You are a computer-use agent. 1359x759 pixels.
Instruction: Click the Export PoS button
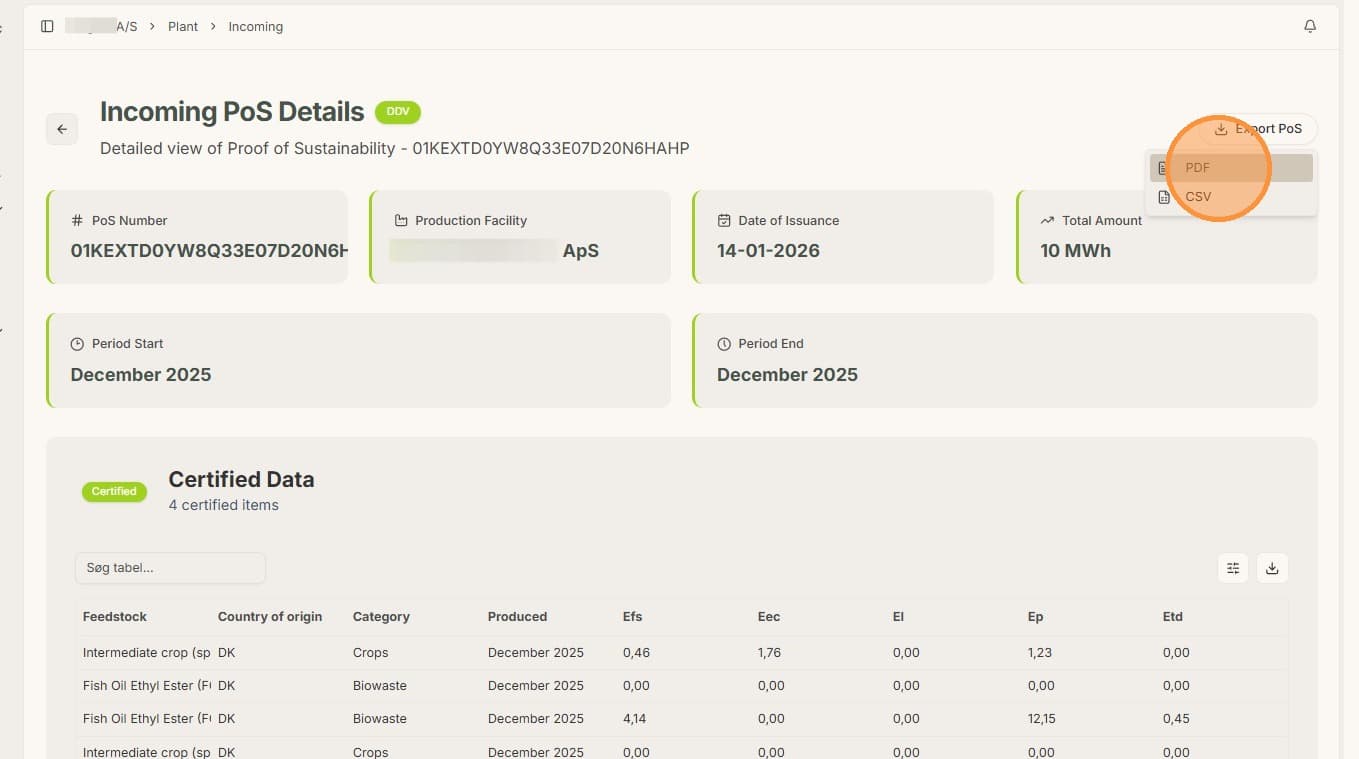1258,129
